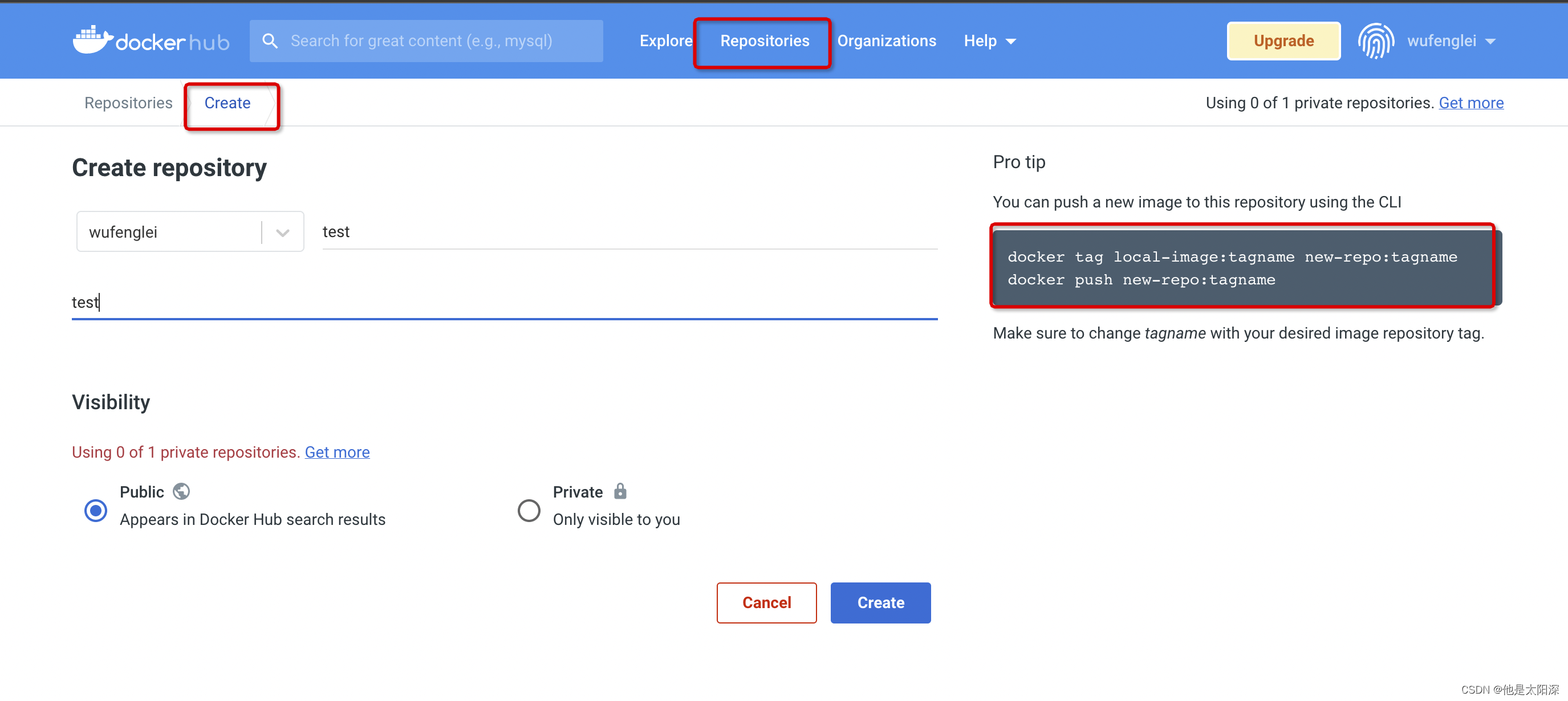Click the fingerprint avatar icon
This screenshot has width=1568, height=701.
pyautogui.click(x=1376, y=41)
